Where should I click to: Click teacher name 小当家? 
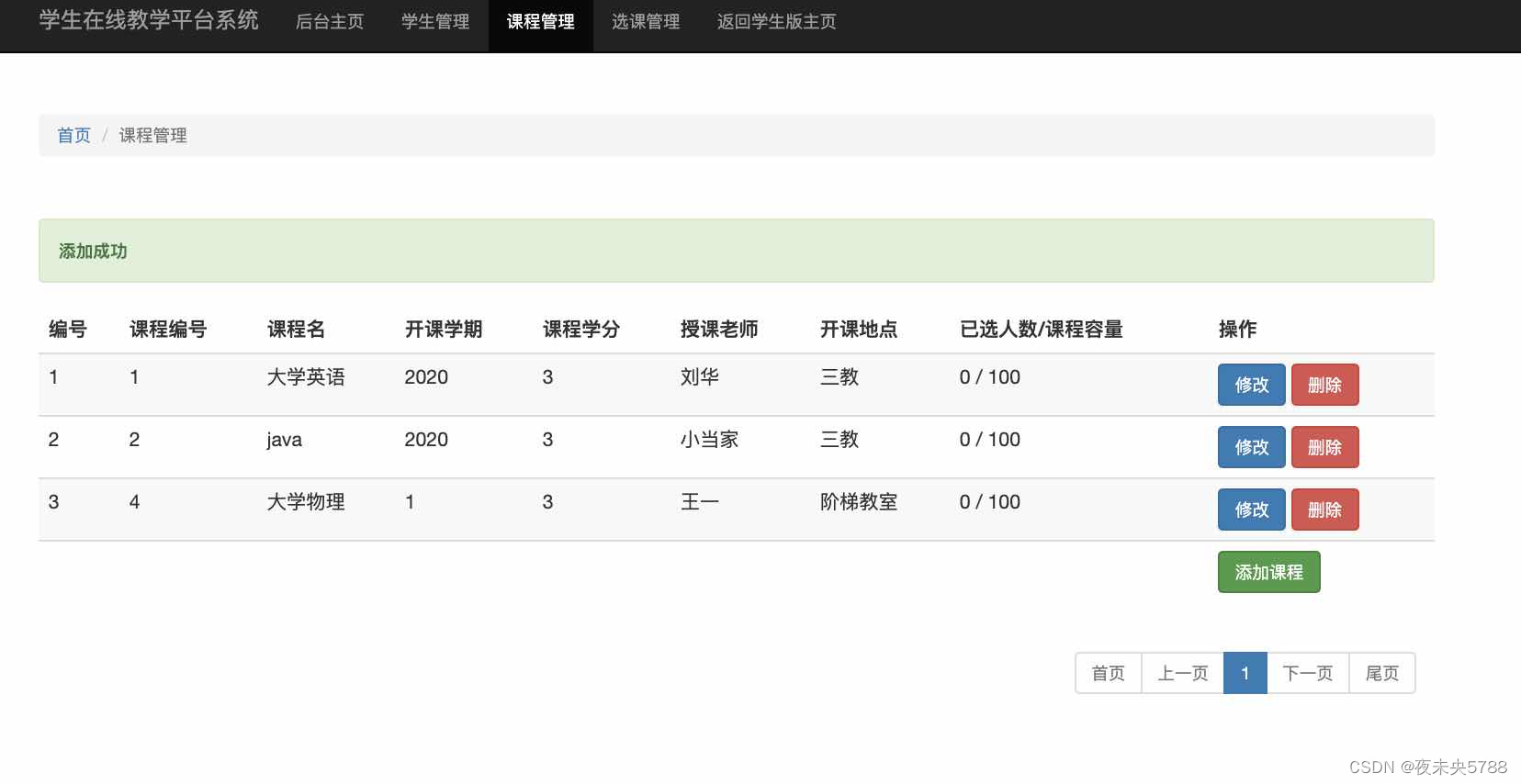(710, 440)
